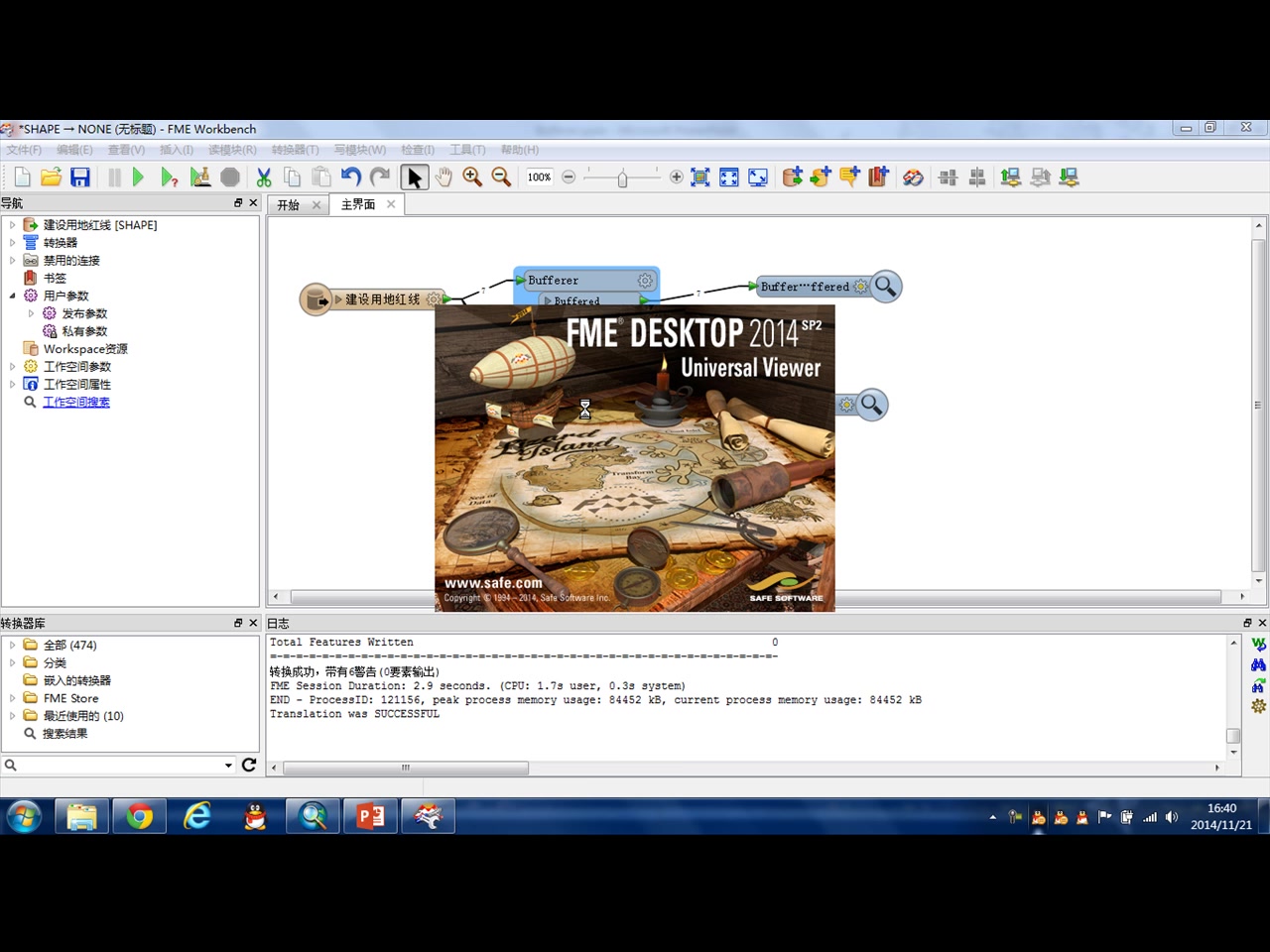Undock the 导航 navigator panel
1270x952 pixels.
(x=238, y=202)
